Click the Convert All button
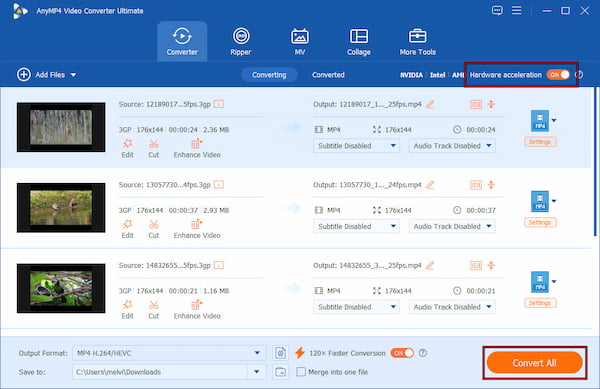 coord(534,363)
